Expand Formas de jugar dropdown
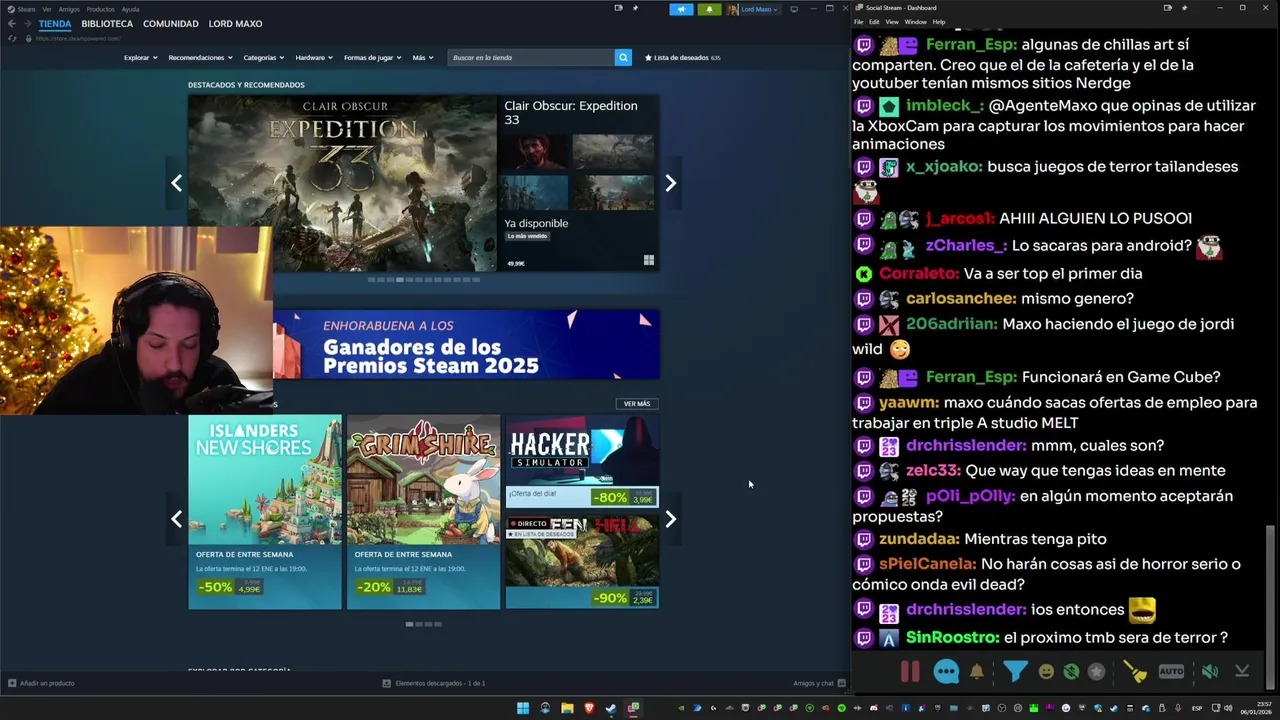 [x=372, y=58]
